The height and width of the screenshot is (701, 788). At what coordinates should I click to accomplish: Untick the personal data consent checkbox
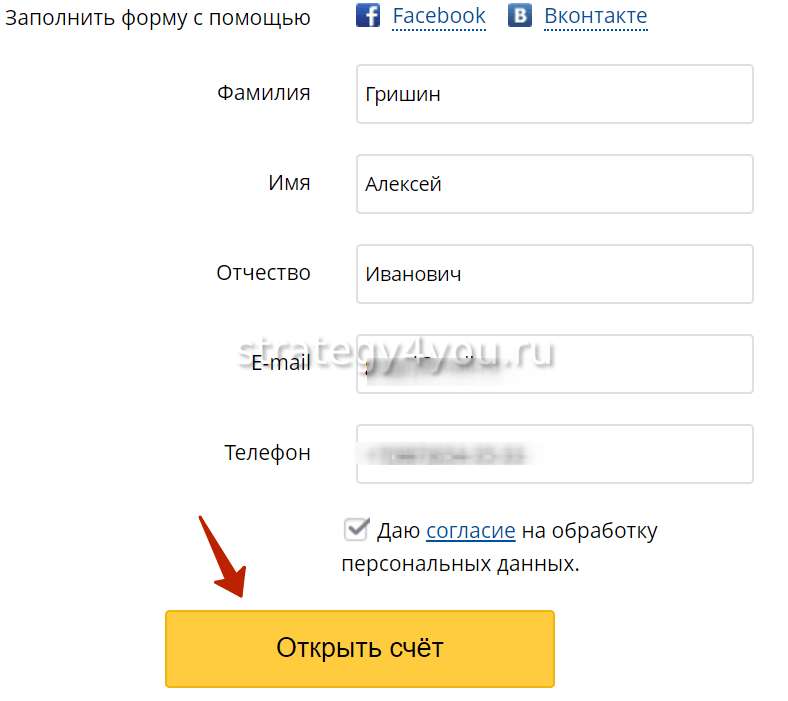click(356, 529)
